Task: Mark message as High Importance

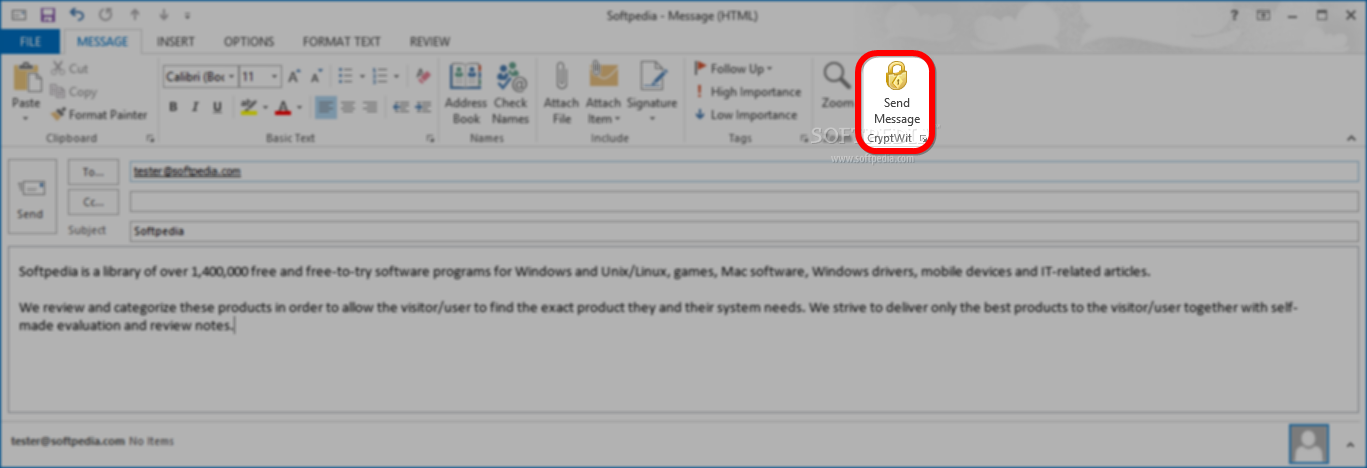Action: pyautogui.click(x=747, y=92)
